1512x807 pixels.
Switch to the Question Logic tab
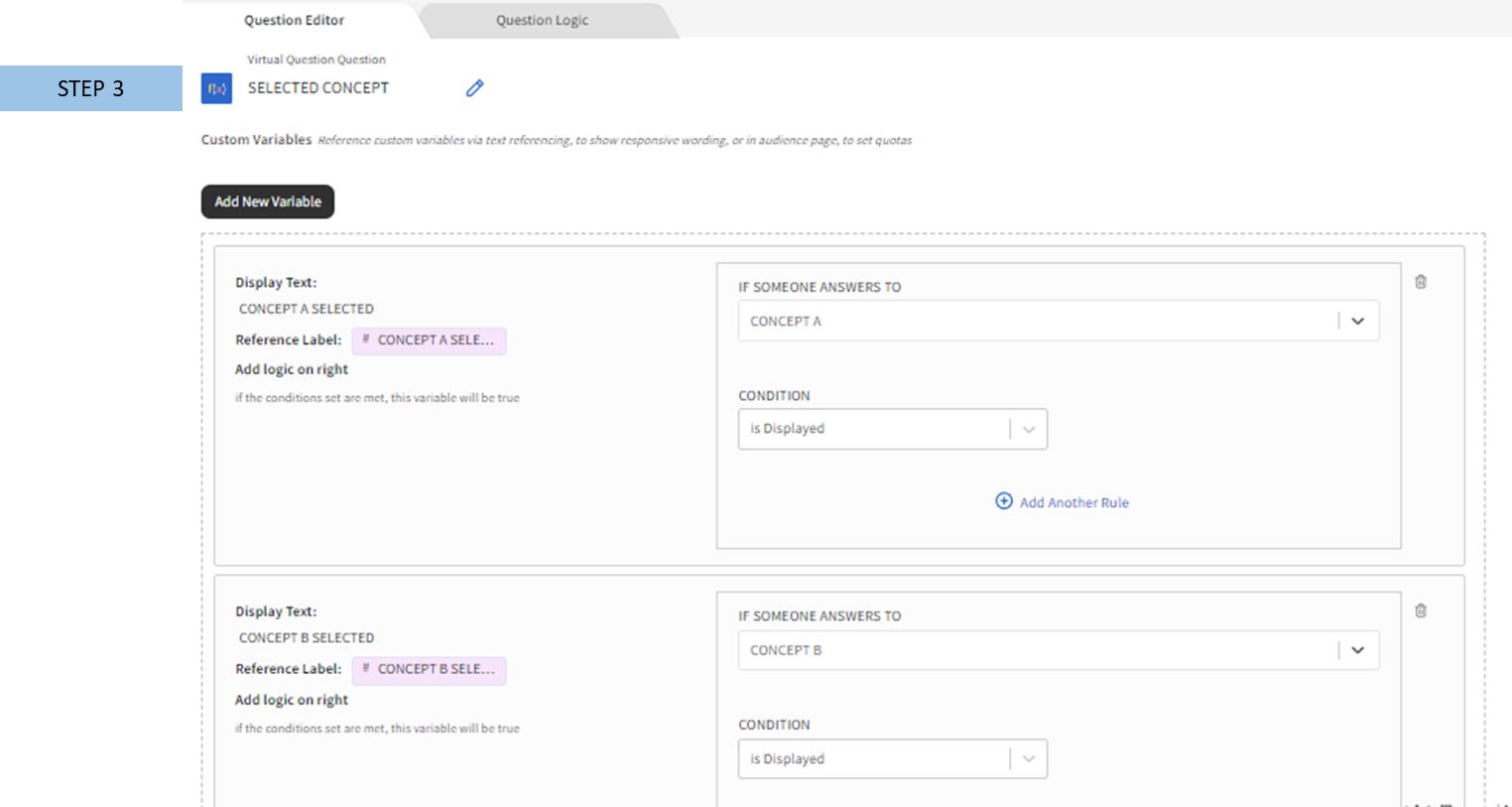pyautogui.click(x=542, y=20)
